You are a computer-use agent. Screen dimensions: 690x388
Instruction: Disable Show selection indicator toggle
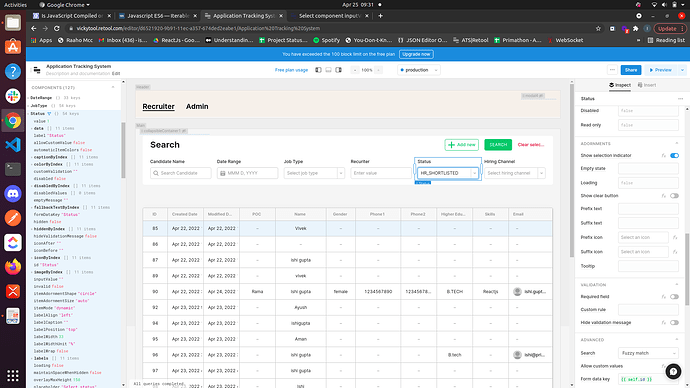click(x=674, y=156)
